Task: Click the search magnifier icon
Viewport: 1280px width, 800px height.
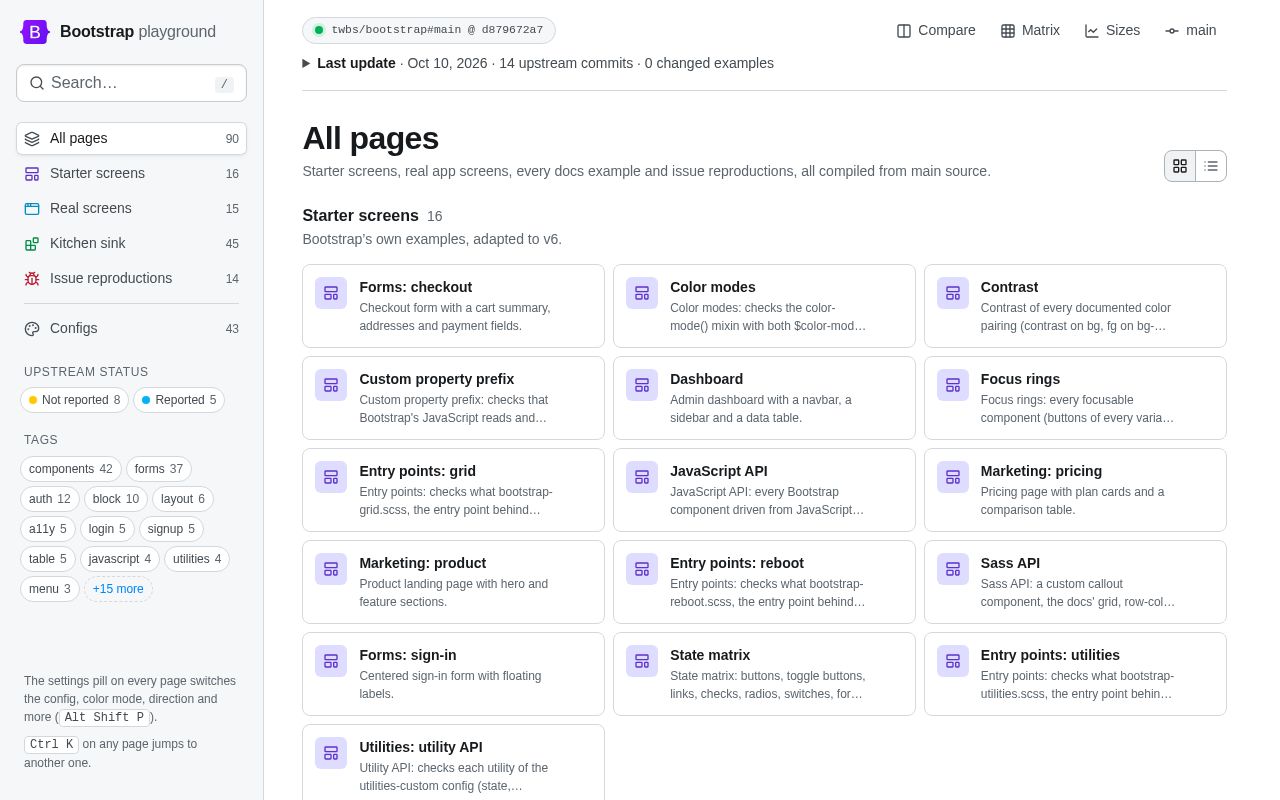Action: click(37, 83)
